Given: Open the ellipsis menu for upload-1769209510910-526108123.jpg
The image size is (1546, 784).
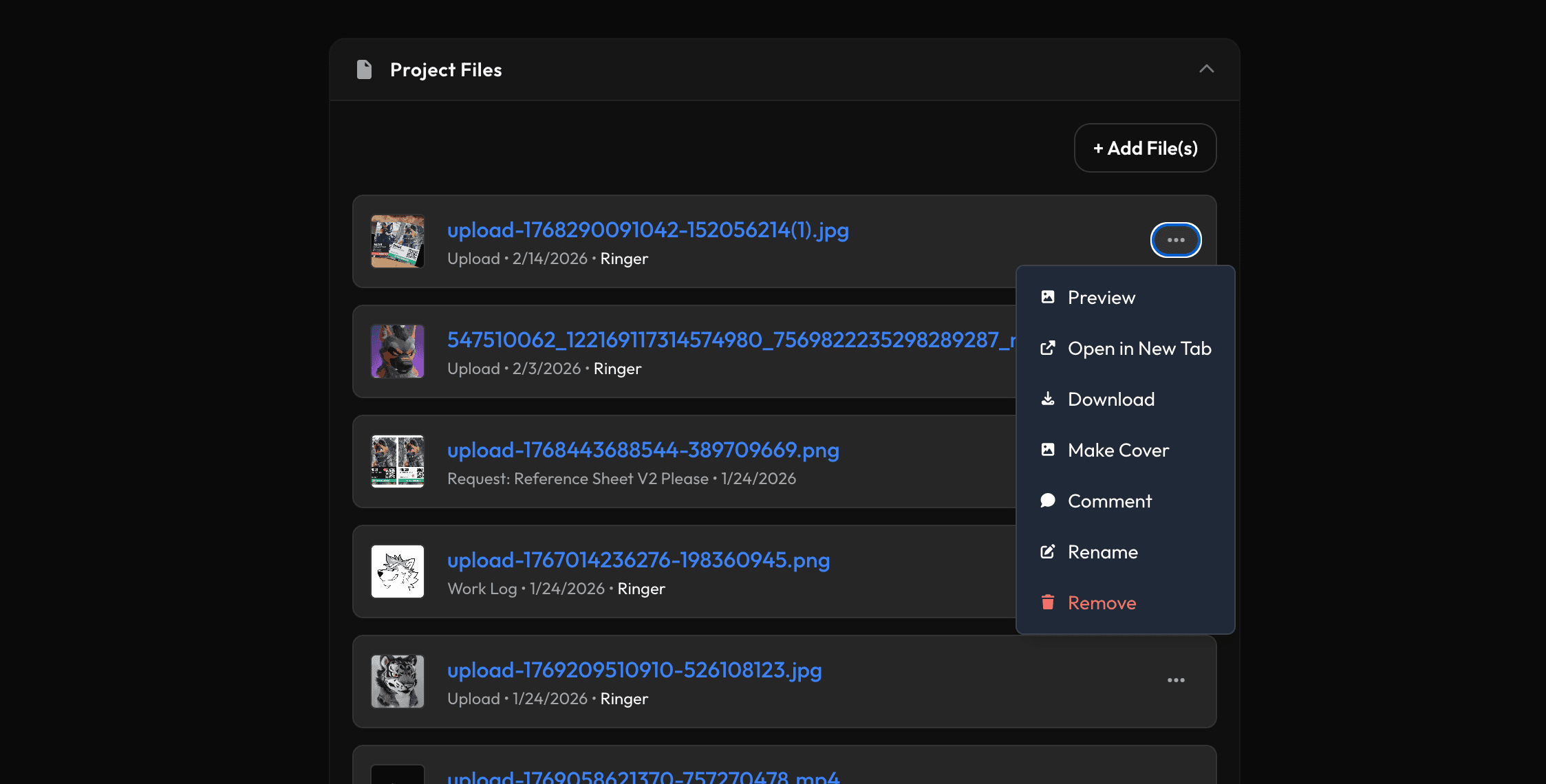Looking at the screenshot, I should [x=1176, y=680].
